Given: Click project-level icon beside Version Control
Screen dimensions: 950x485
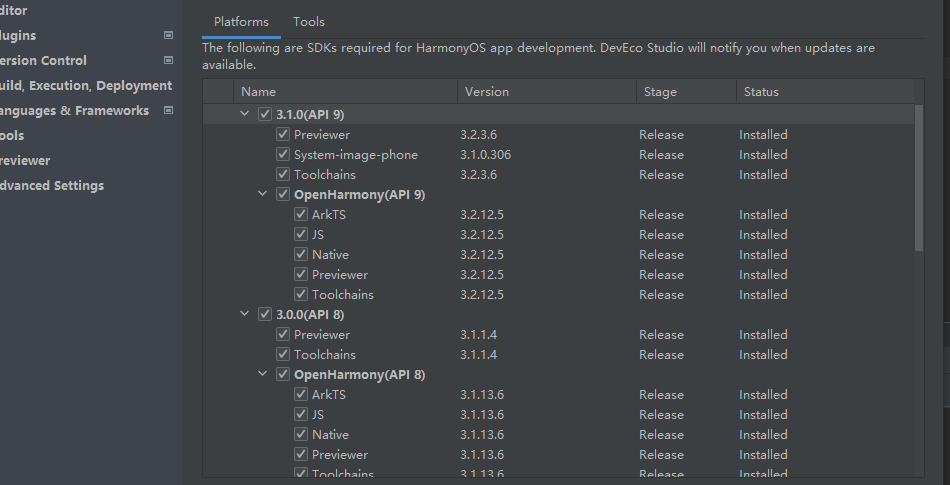Looking at the screenshot, I should 169,60.
